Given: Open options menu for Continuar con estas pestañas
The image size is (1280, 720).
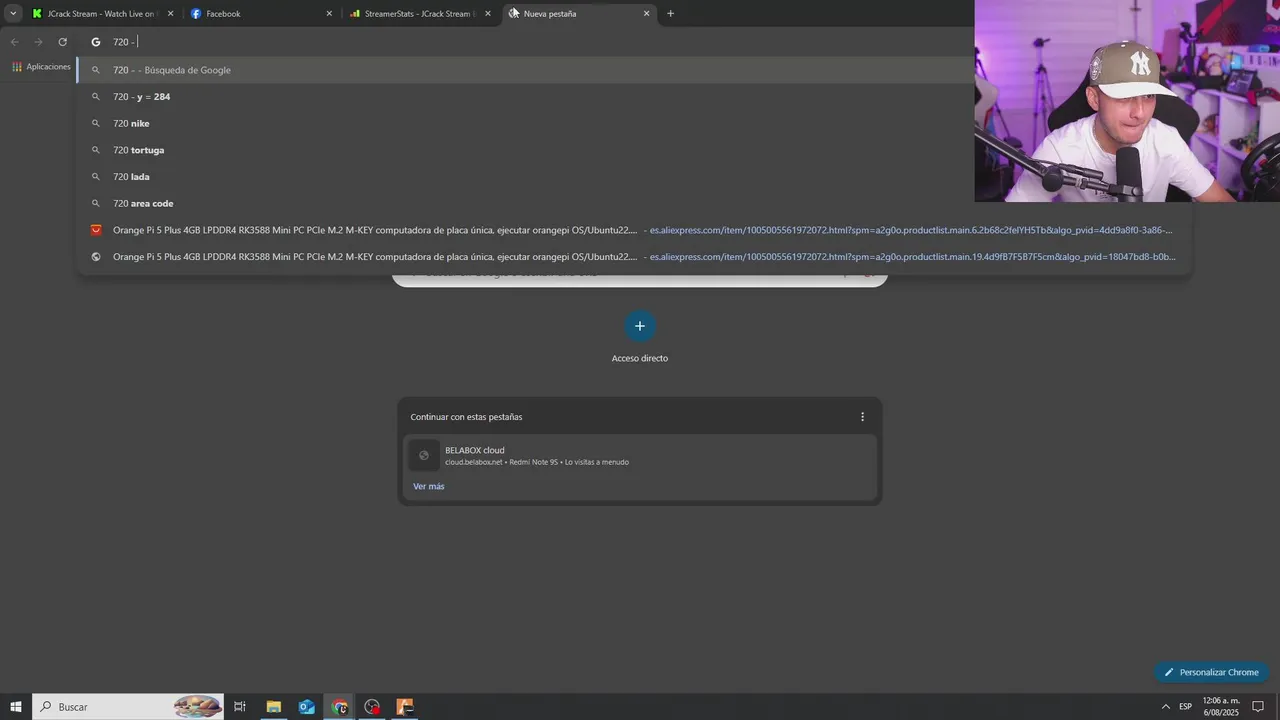Looking at the screenshot, I should (862, 417).
